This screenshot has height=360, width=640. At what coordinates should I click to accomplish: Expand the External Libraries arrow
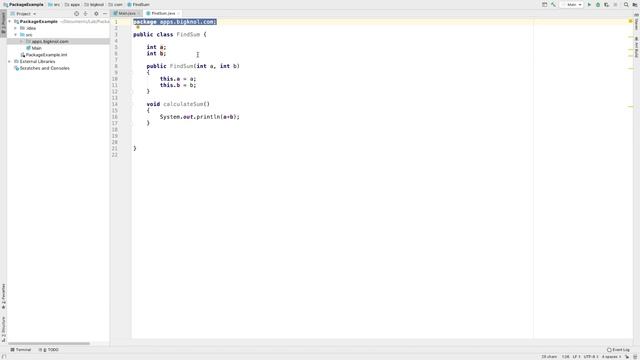pos(10,62)
